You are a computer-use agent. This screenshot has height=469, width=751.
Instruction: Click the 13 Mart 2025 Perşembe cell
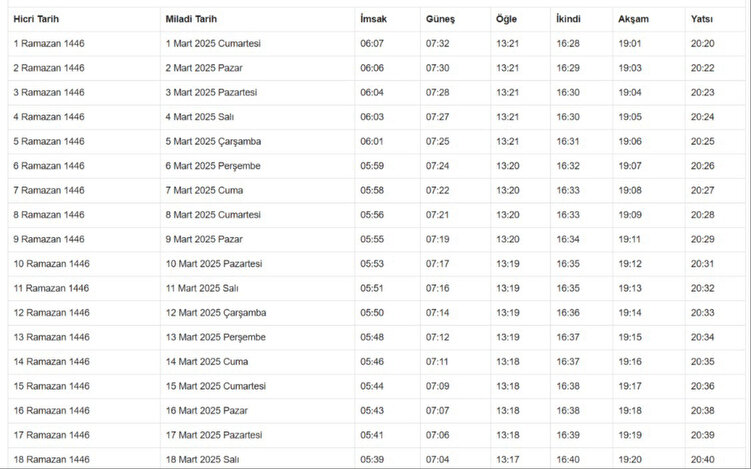click(x=217, y=337)
